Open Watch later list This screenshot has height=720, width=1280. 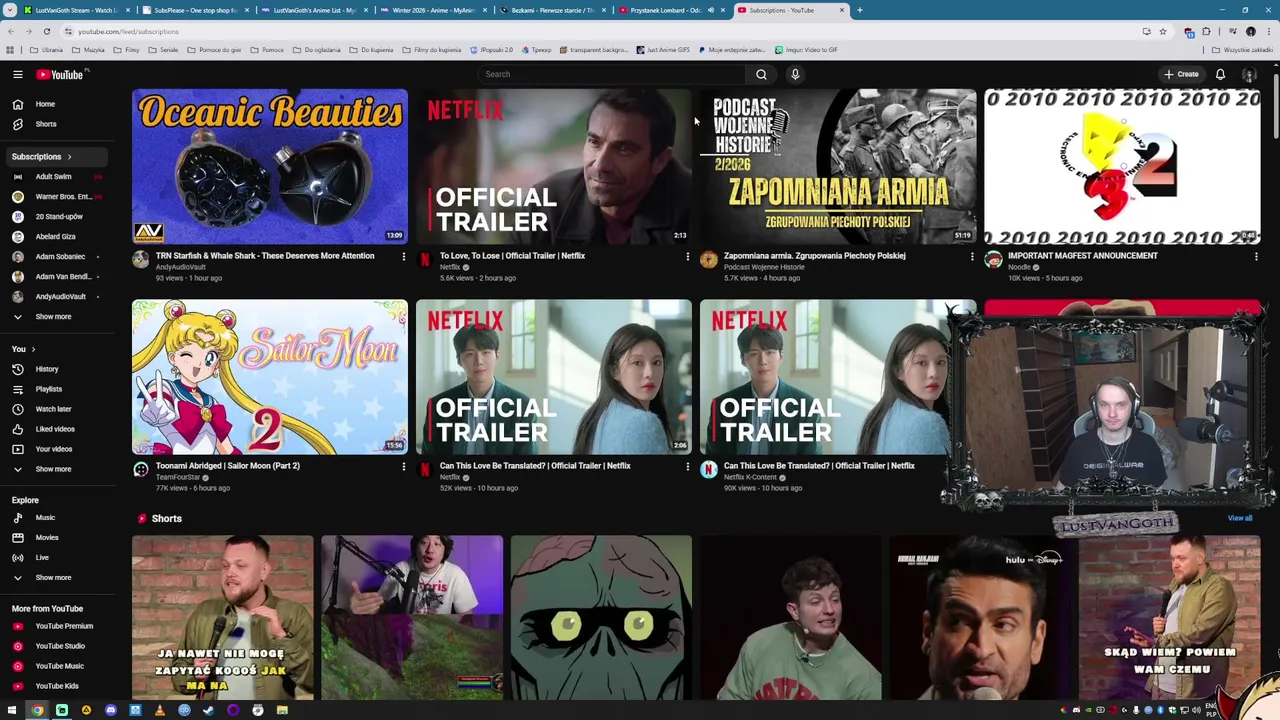54,409
